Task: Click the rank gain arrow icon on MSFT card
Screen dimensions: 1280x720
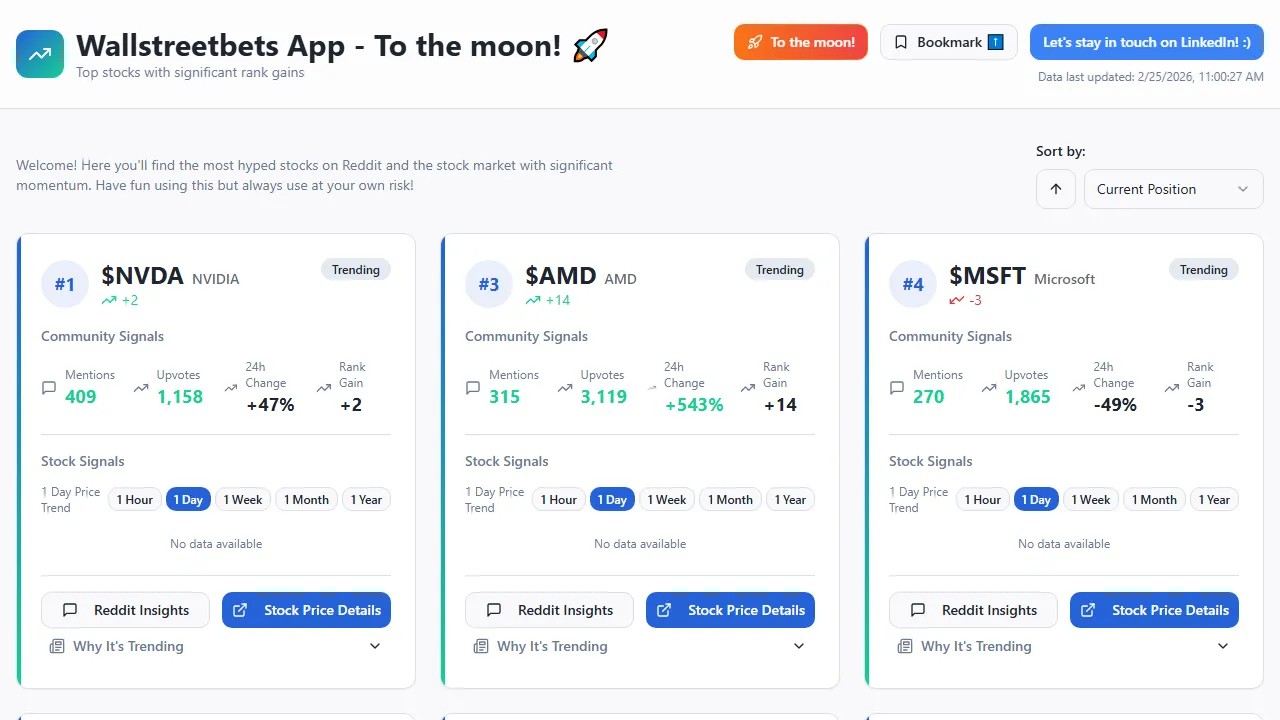Action: [x=1173, y=388]
